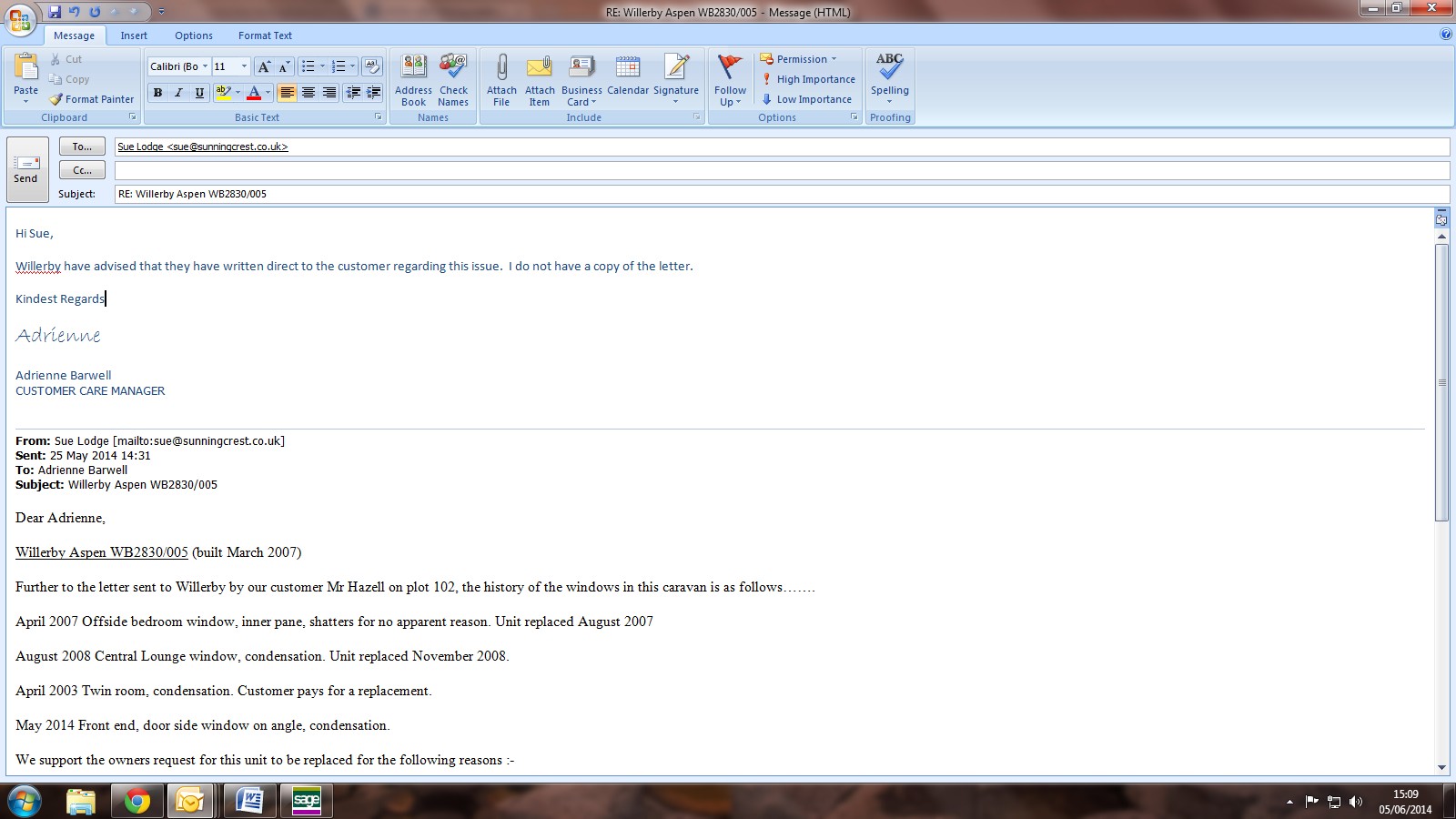The height and width of the screenshot is (819, 1456).
Task: Toggle High Importance for the message
Action: click(x=808, y=79)
